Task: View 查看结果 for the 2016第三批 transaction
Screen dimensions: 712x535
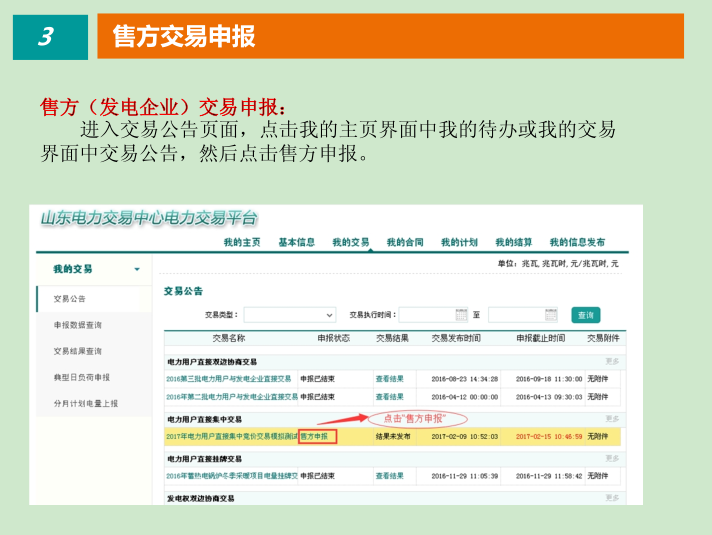Action: pyautogui.click(x=390, y=379)
